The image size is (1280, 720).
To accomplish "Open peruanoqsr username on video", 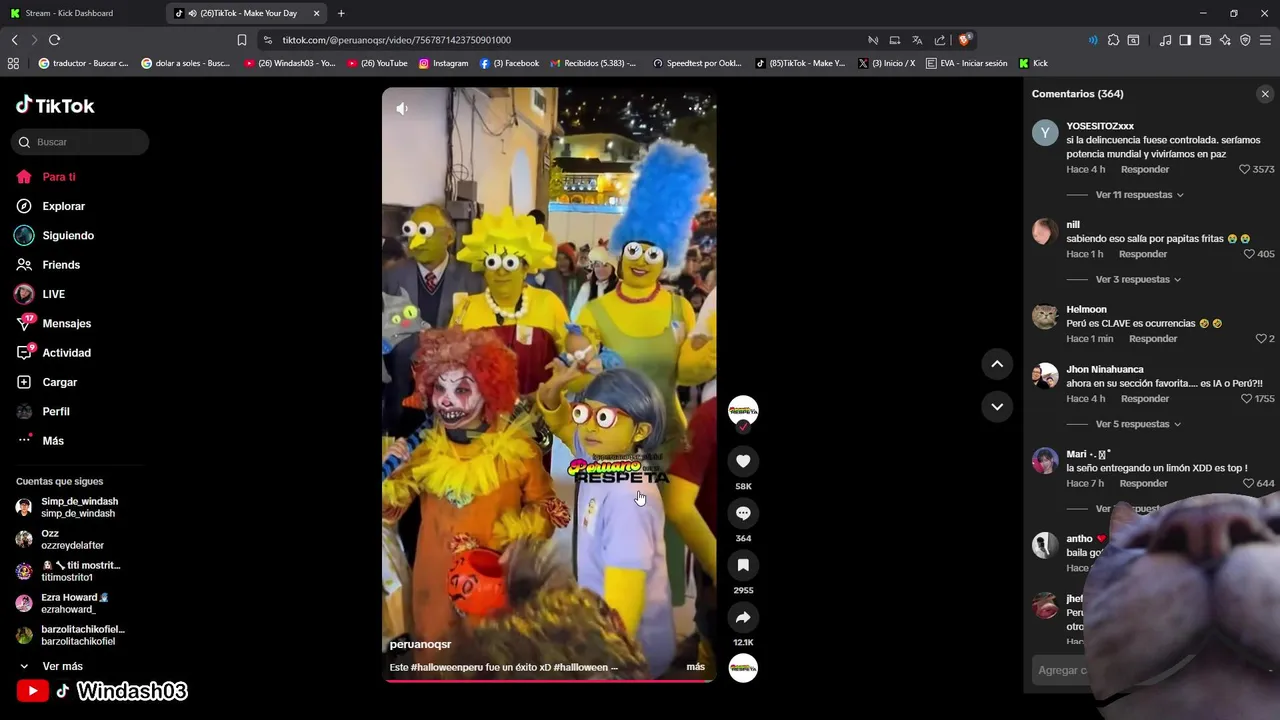I will (420, 644).
